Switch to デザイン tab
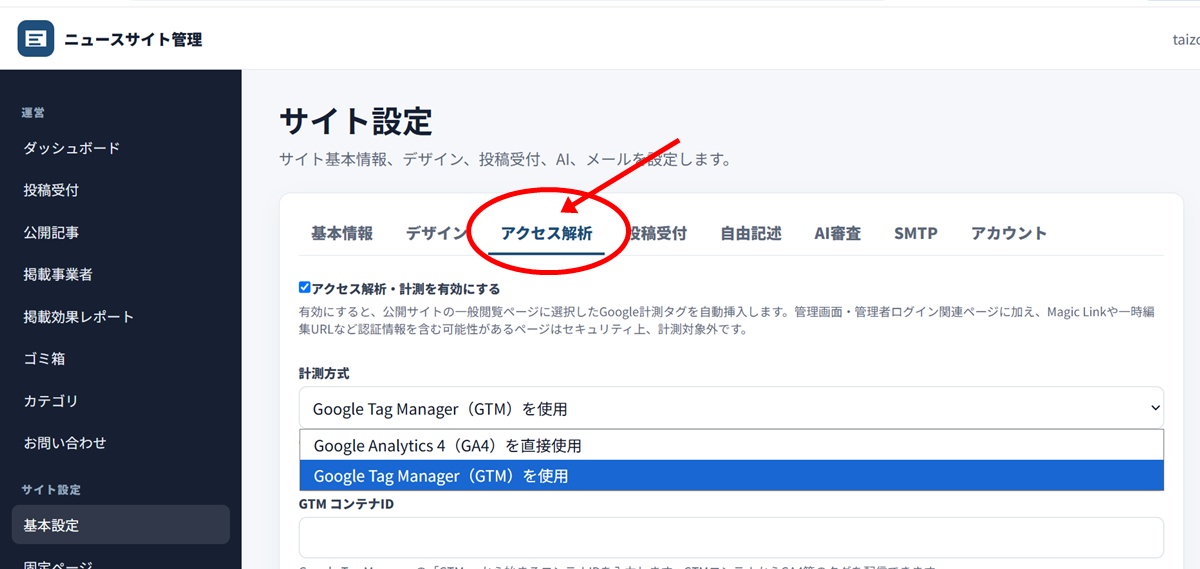 coord(436,233)
